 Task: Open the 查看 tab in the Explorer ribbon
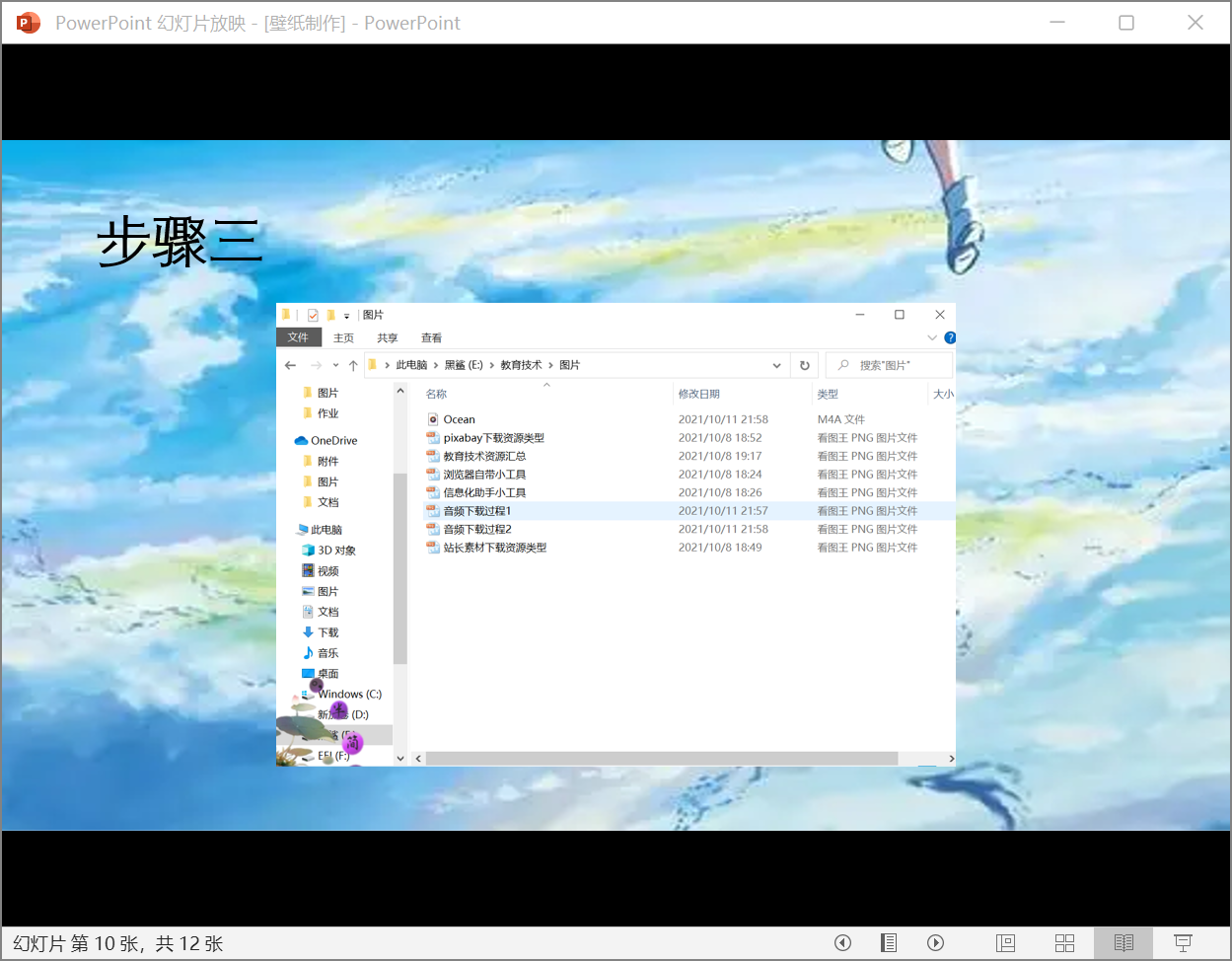(x=431, y=338)
